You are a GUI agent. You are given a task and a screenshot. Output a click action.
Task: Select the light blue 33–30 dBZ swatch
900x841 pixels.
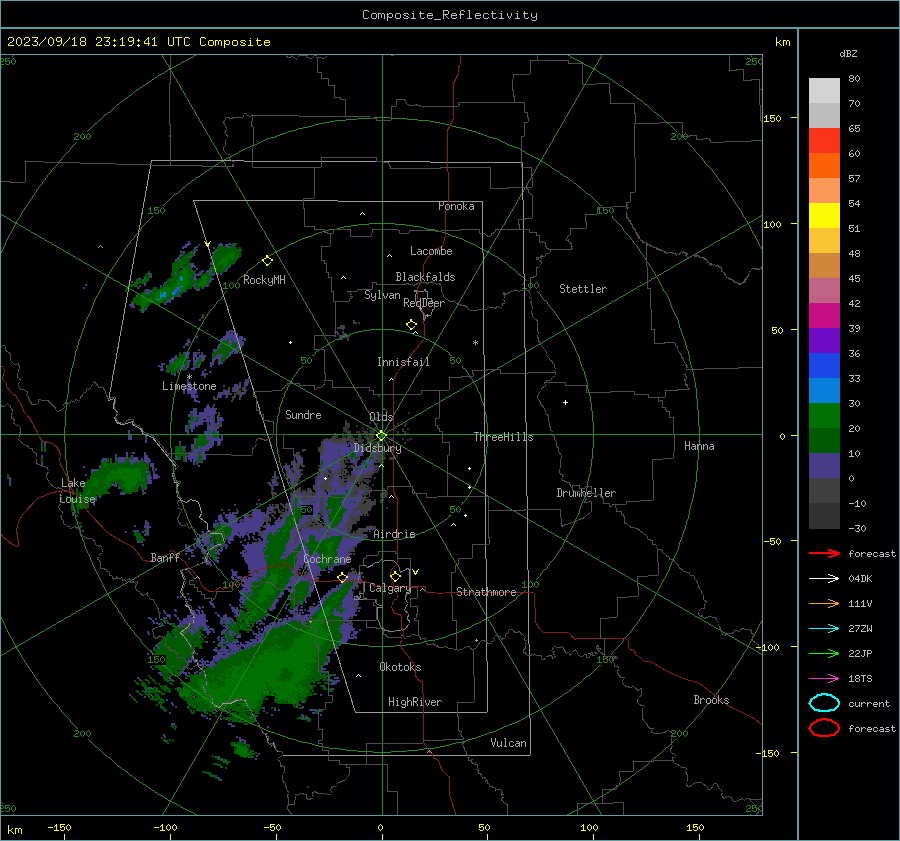[824, 391]
